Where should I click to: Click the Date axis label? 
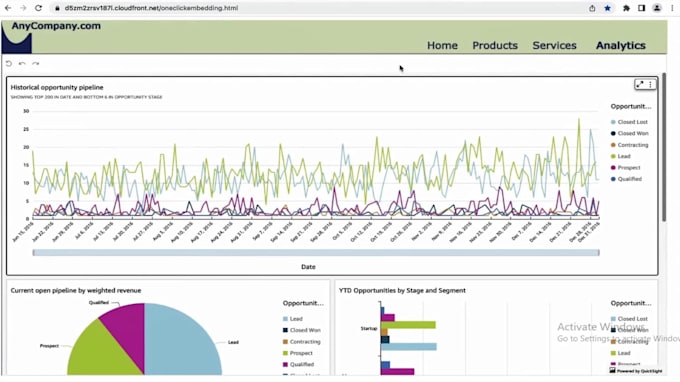[x=308, y=267]
